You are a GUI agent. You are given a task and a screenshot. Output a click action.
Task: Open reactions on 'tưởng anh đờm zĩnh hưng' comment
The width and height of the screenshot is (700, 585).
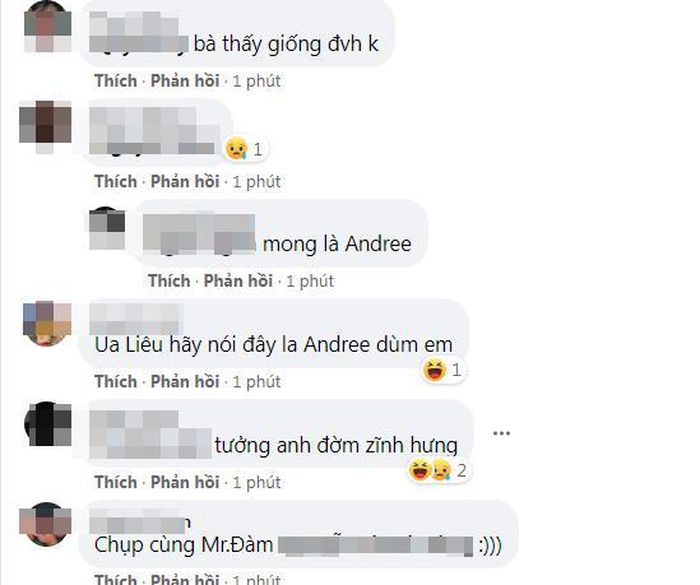click(438, 470)
